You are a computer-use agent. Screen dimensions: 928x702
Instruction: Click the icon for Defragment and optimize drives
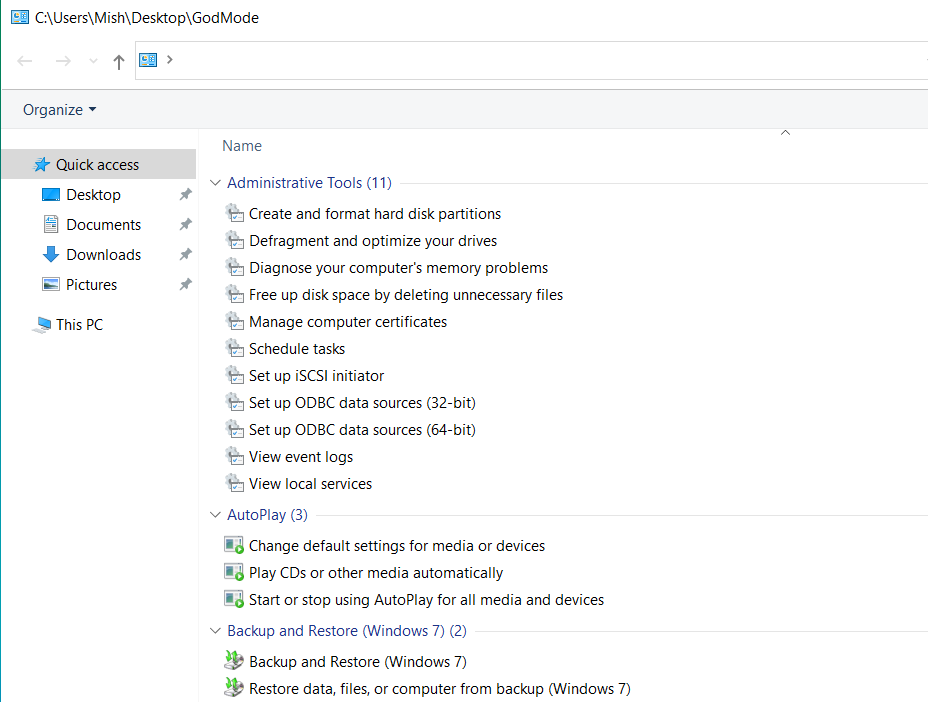(x=234, y=241)
